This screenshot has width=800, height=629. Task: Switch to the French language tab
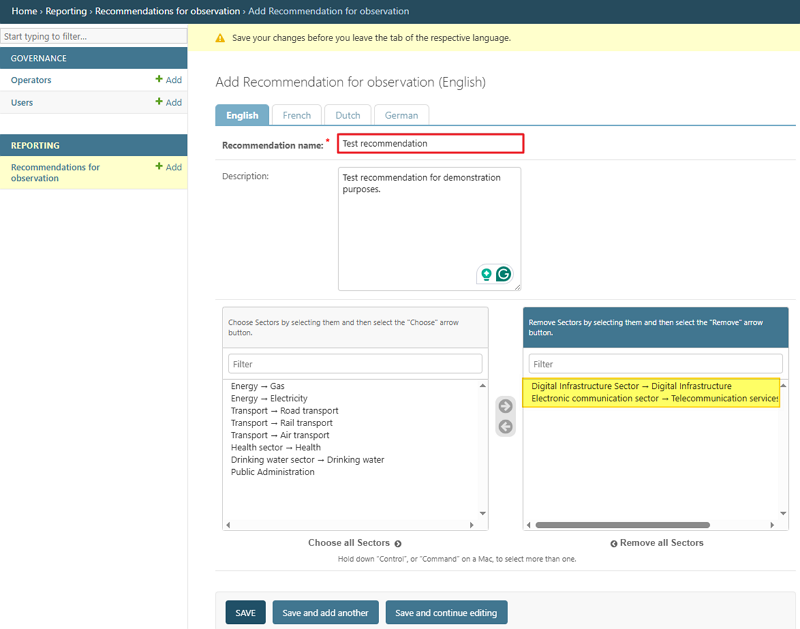297,115
